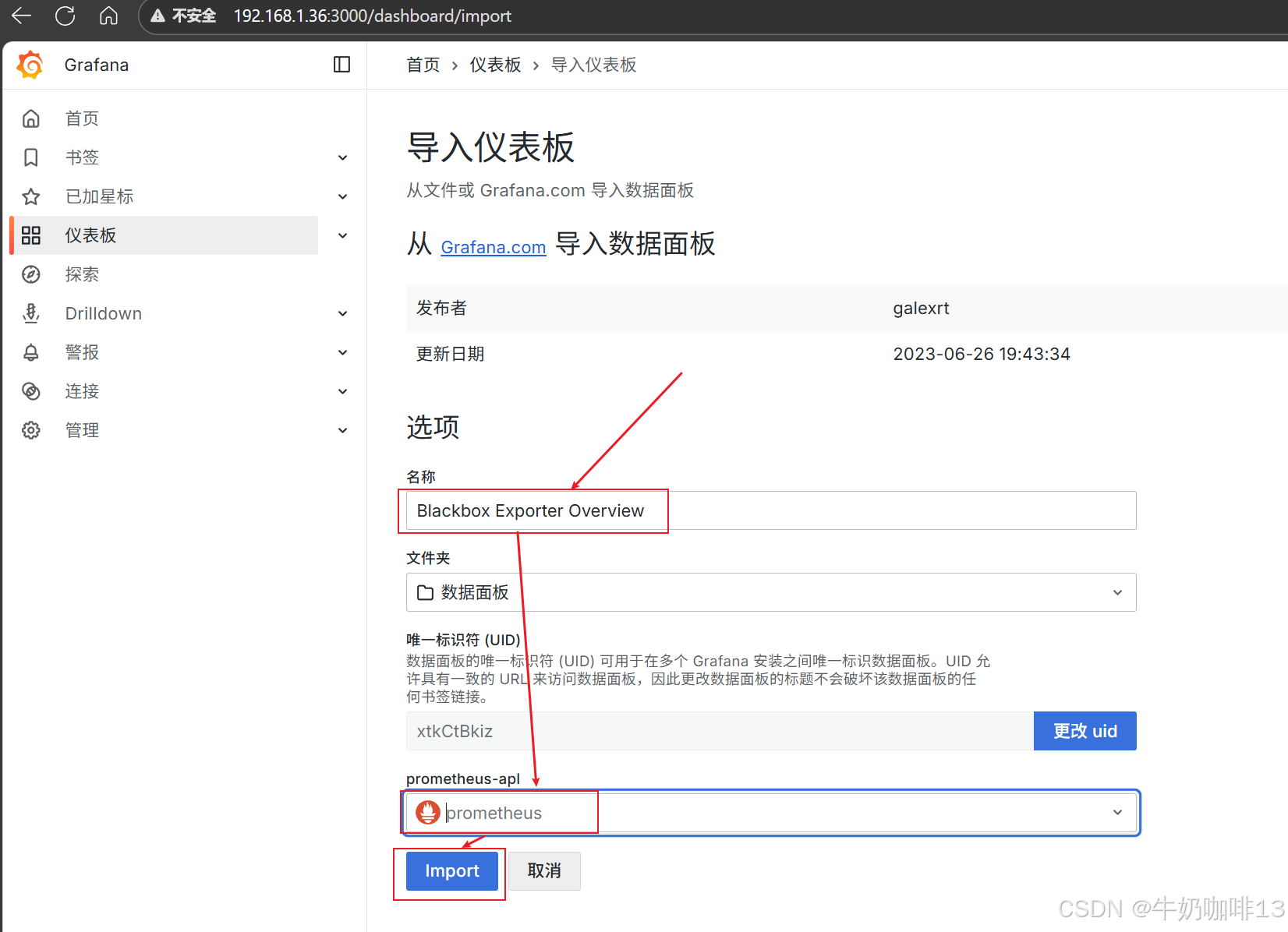Toggle the sidebar dock panel icon

[x=341, y=65]
